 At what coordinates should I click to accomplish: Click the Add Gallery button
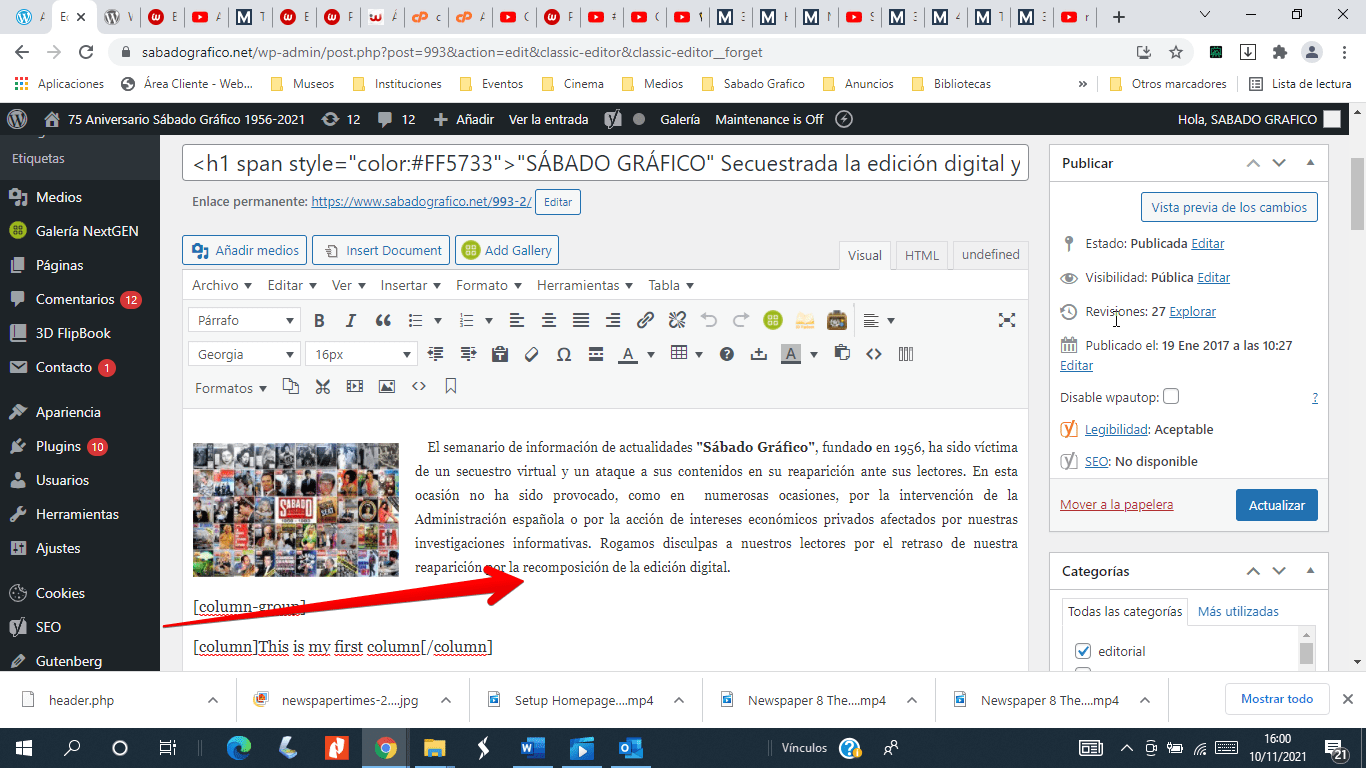(x=506, y=250)
